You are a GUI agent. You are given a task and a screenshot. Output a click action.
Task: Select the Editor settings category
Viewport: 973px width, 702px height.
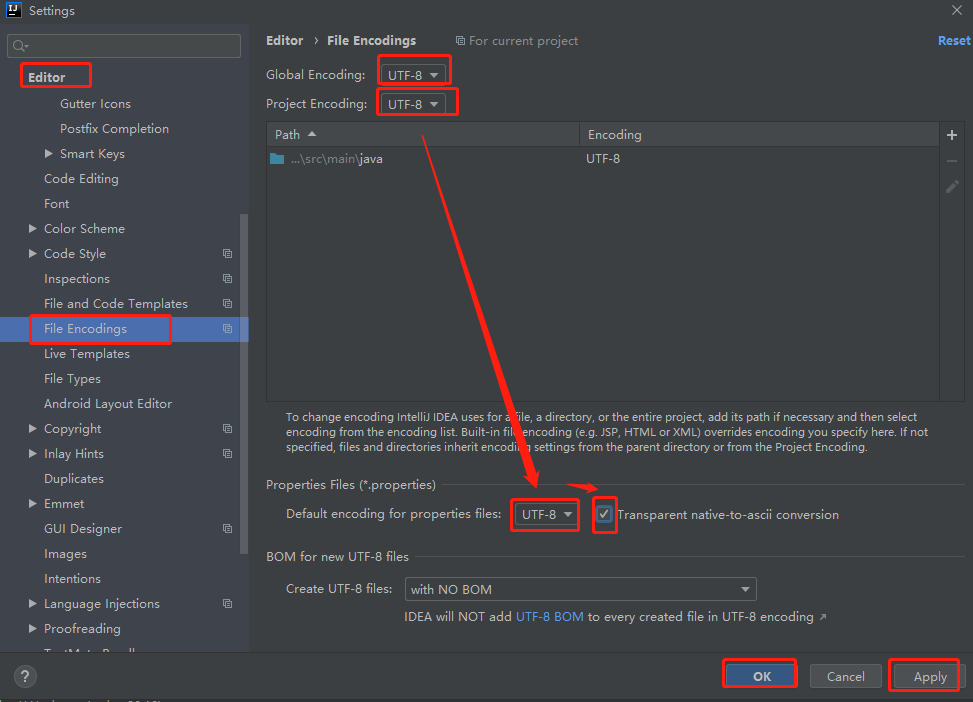pyautogui.click(x=47, y=77)
